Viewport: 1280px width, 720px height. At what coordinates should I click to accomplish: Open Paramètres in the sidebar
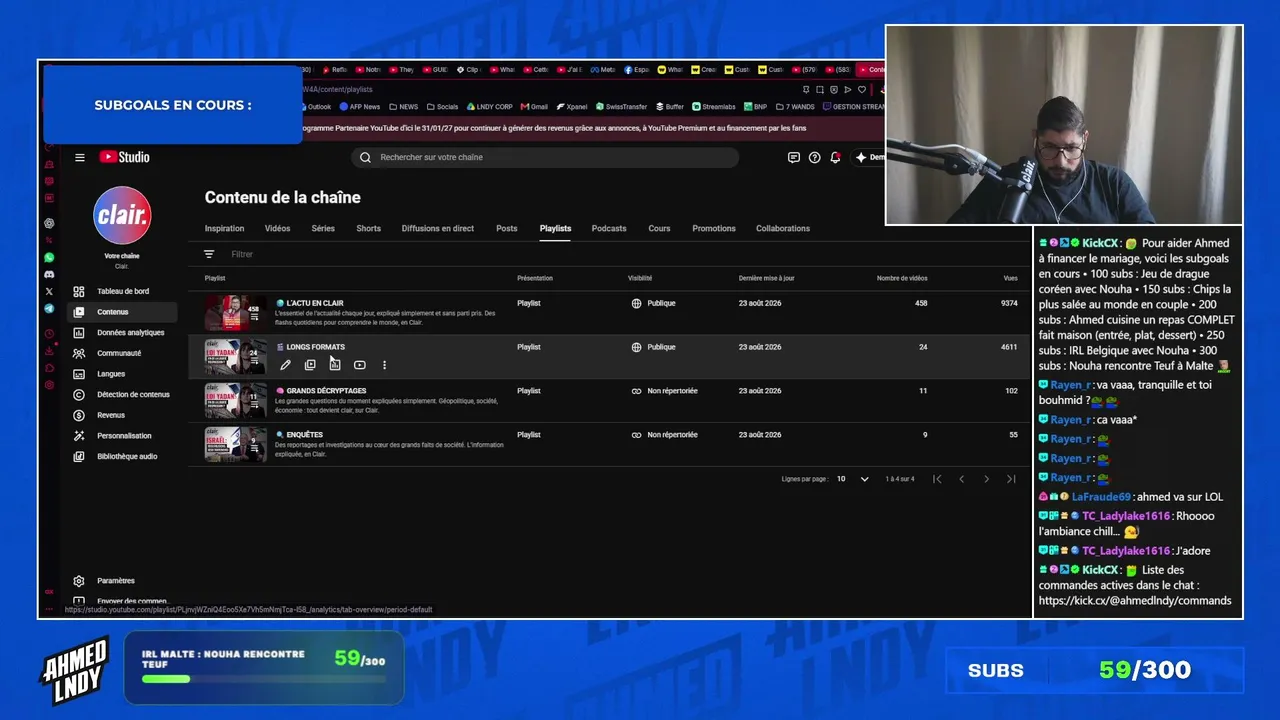pos(122,581)
